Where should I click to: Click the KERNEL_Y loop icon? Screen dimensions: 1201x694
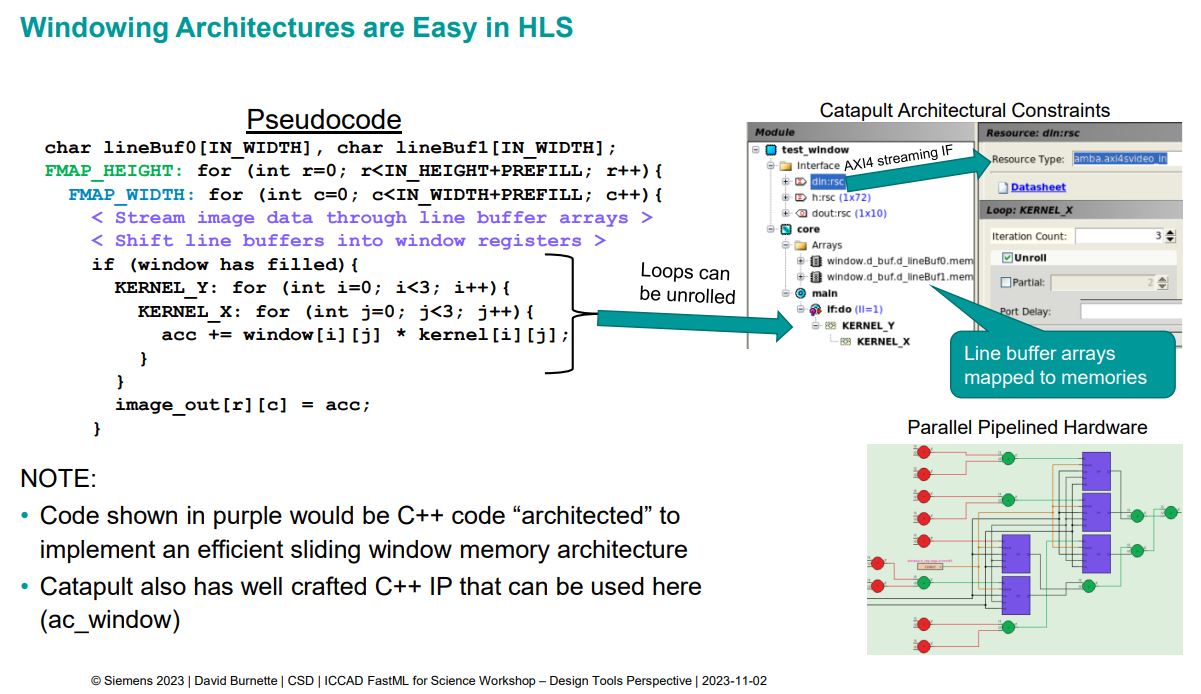[x=830, y=326]
